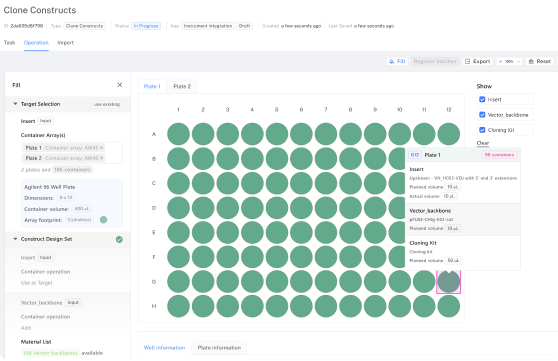Viewport: 558px width, 361px height.
Task: Close the Fill panel
Action: 120,85
